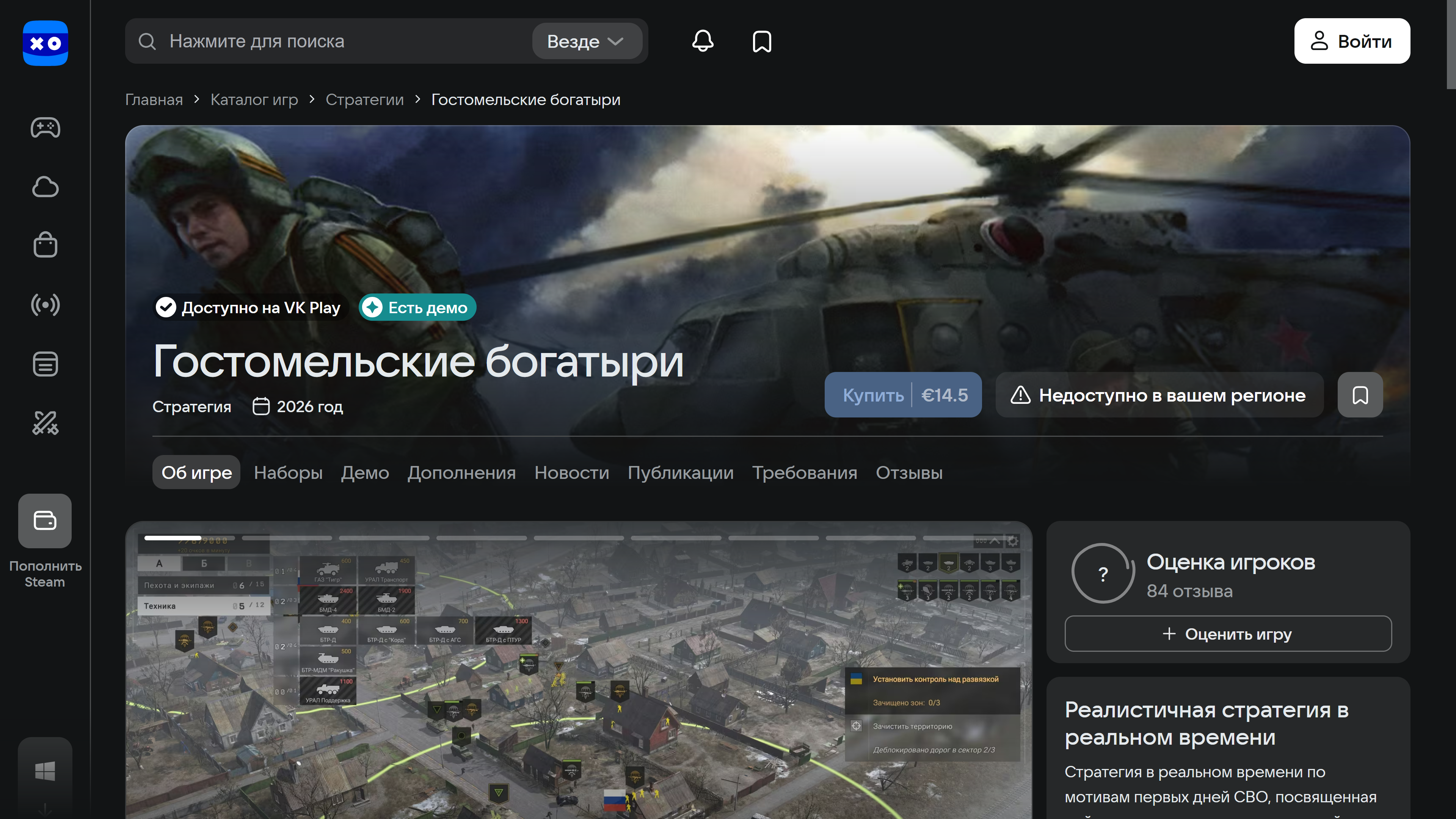Screen dimensions: 1456x819
Task: Switch to the Отзывы tab
Action: [x=909, y=472]
